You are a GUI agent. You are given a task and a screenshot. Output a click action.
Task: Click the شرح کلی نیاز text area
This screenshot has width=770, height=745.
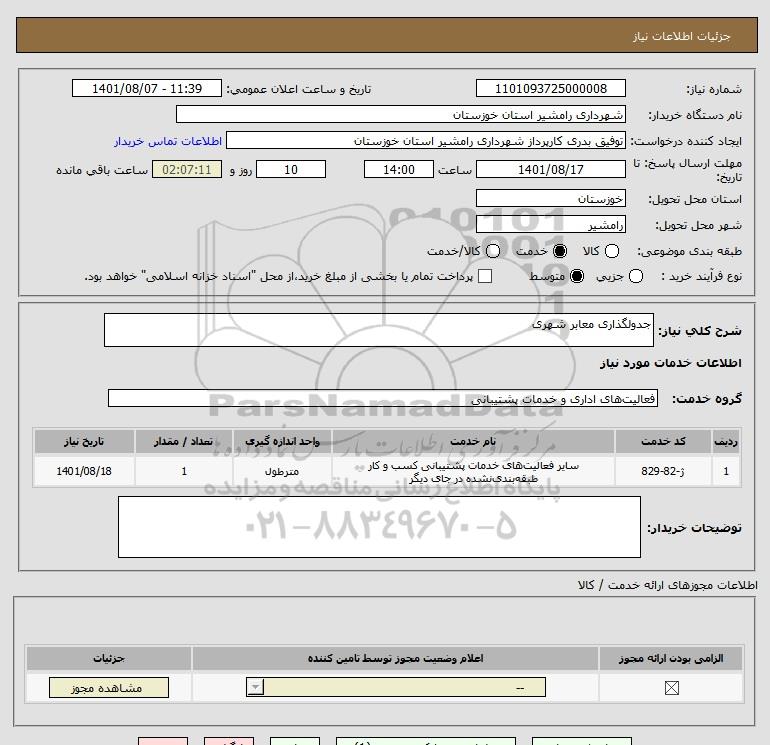coord(379,330)
